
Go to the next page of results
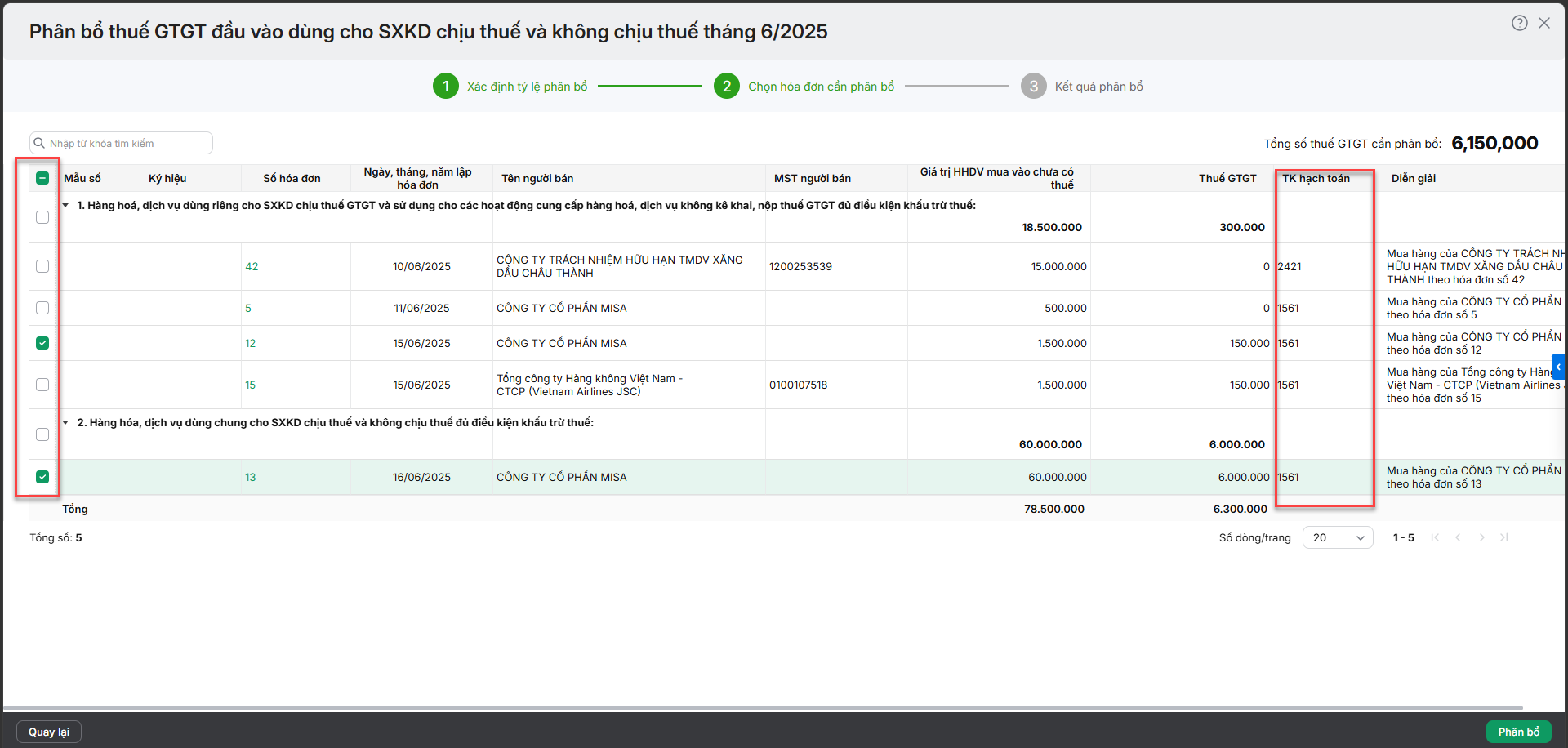coord(1481,537)
